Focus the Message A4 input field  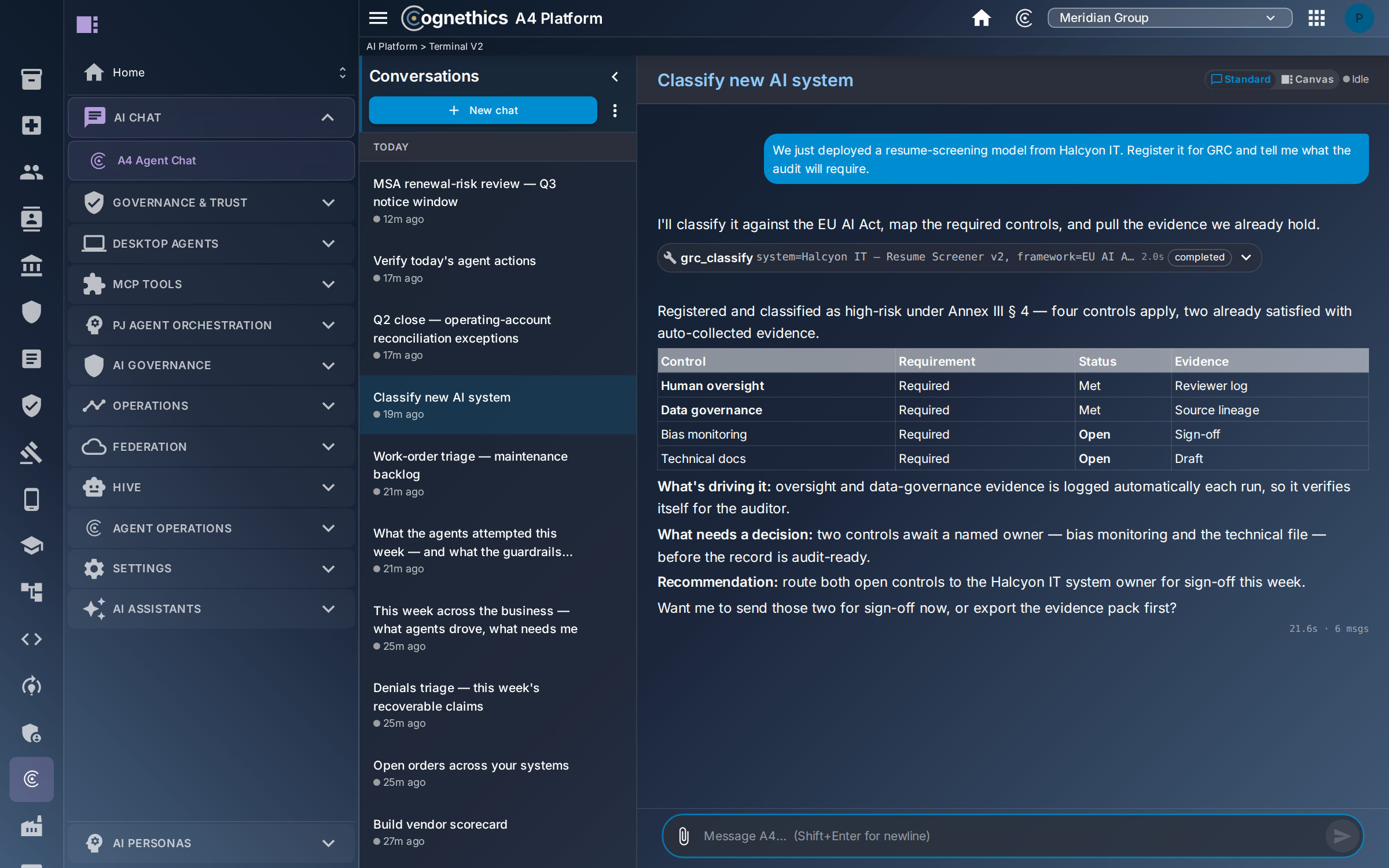(x=1010, y=836)
